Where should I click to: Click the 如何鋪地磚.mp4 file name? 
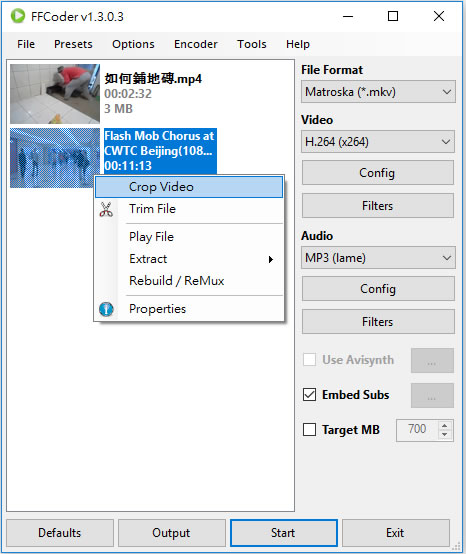[x=153, y=79]
